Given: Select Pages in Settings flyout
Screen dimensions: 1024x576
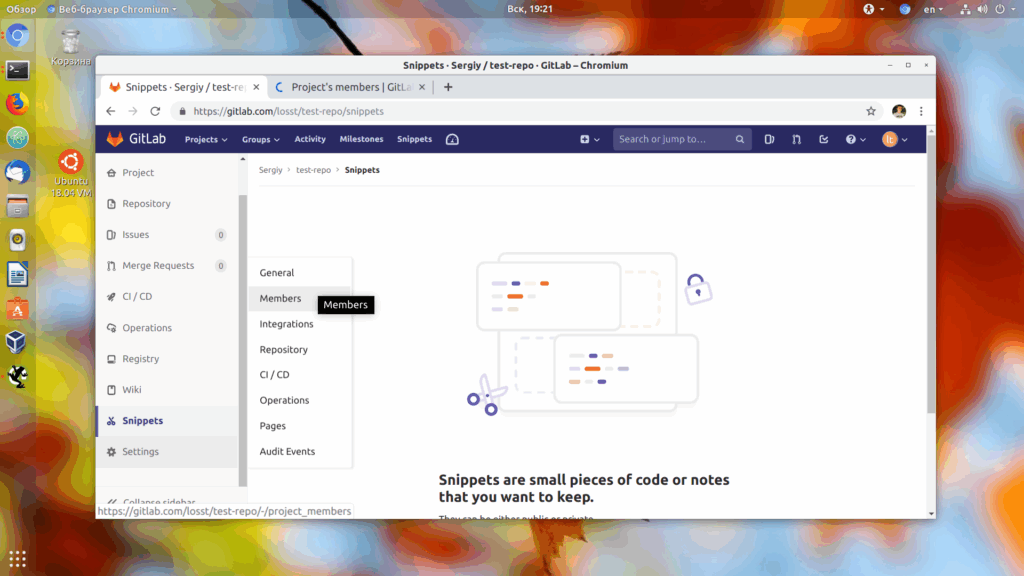Looking at the screenshot, I should (300, 426).
